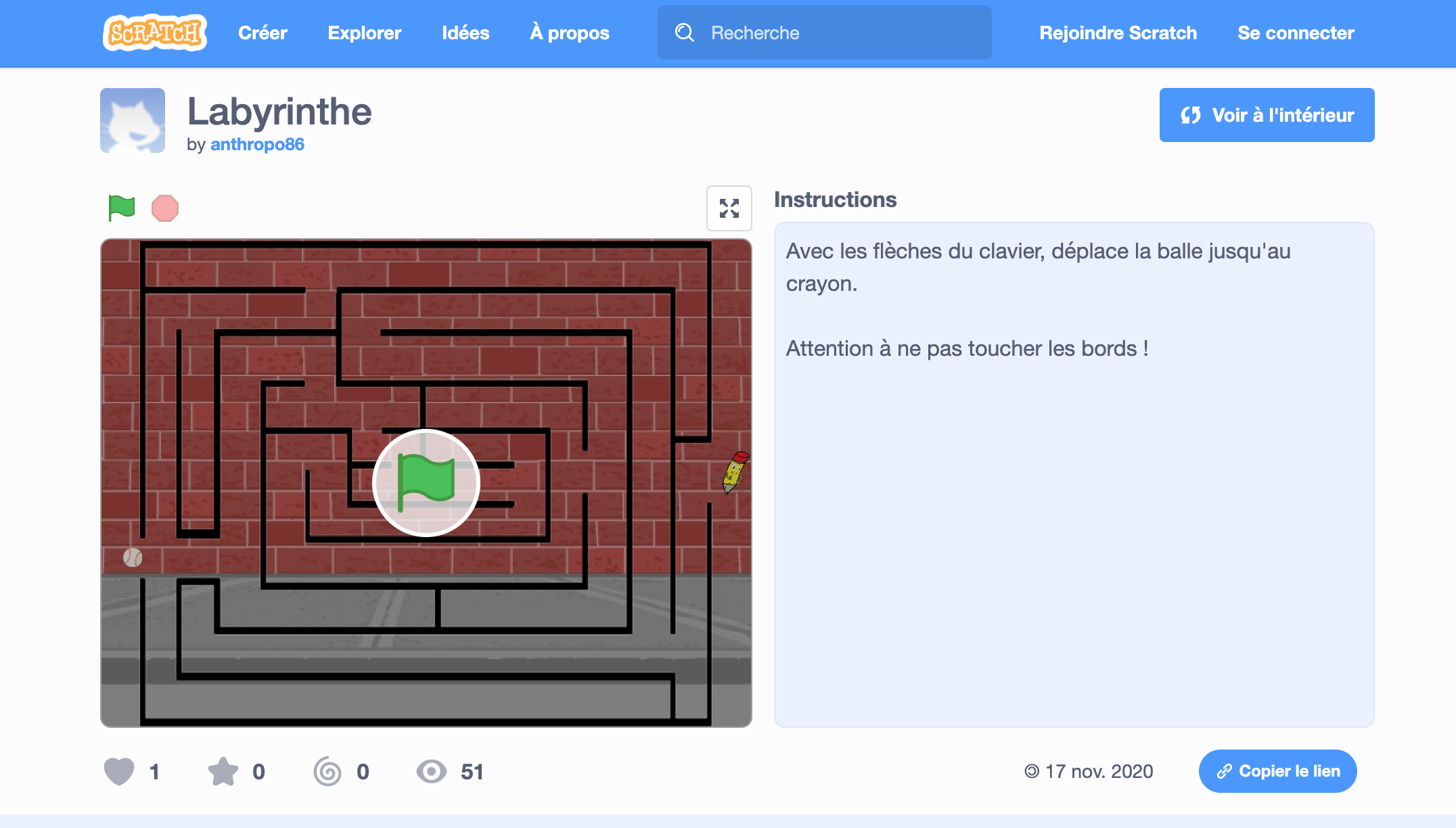Click the views eye icon
1456x828 pixels.
432,771
